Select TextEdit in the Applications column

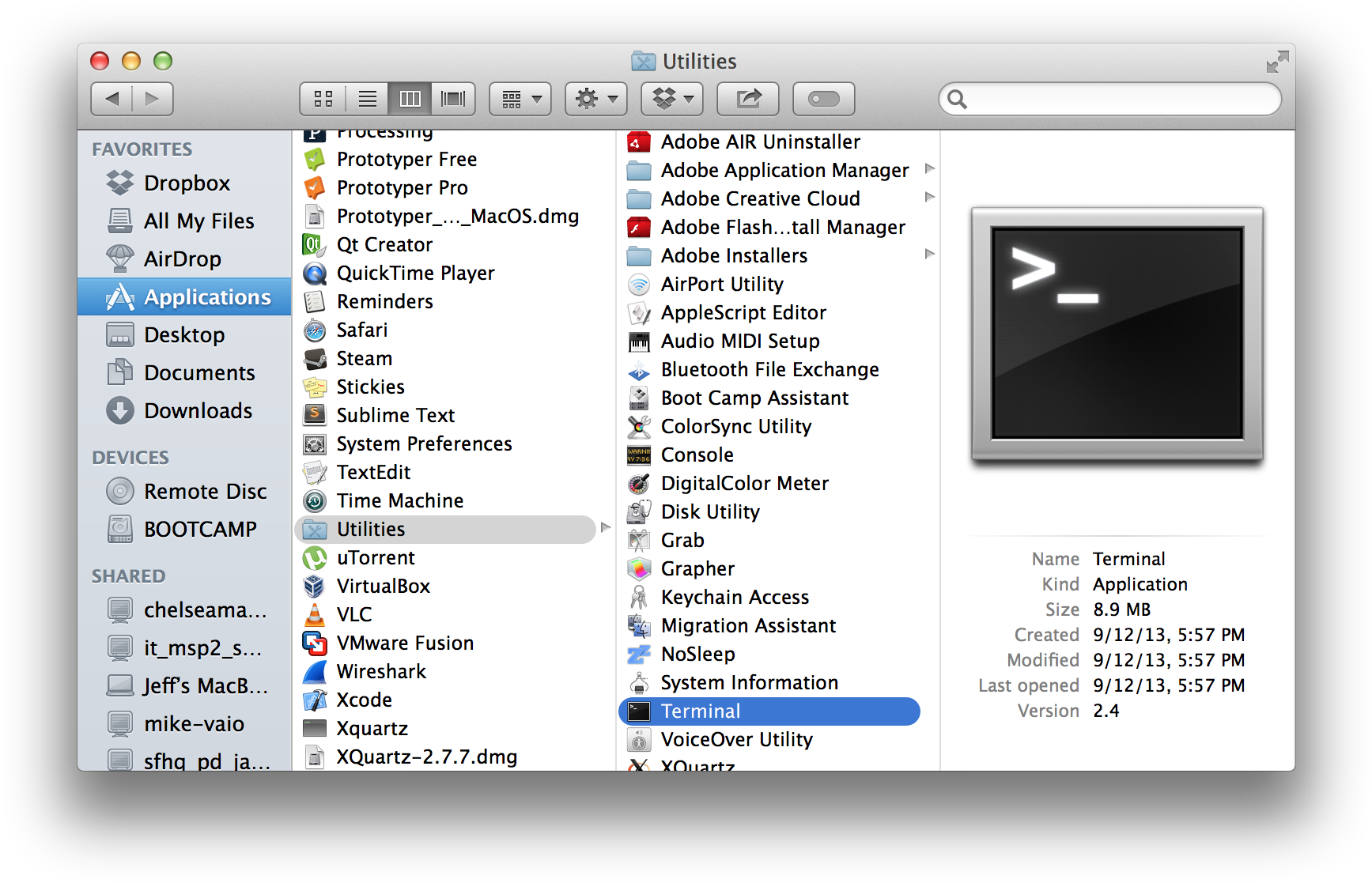tap(446, 473)
